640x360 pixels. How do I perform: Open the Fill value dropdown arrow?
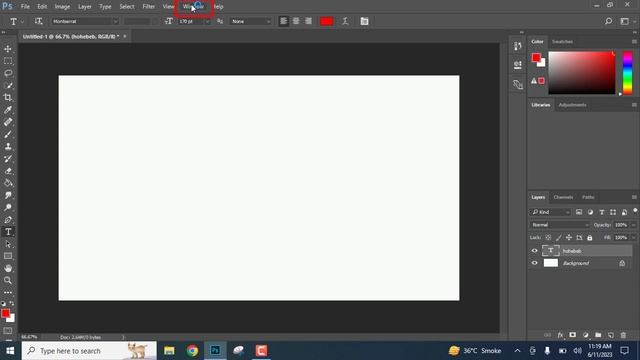[633, 238]
